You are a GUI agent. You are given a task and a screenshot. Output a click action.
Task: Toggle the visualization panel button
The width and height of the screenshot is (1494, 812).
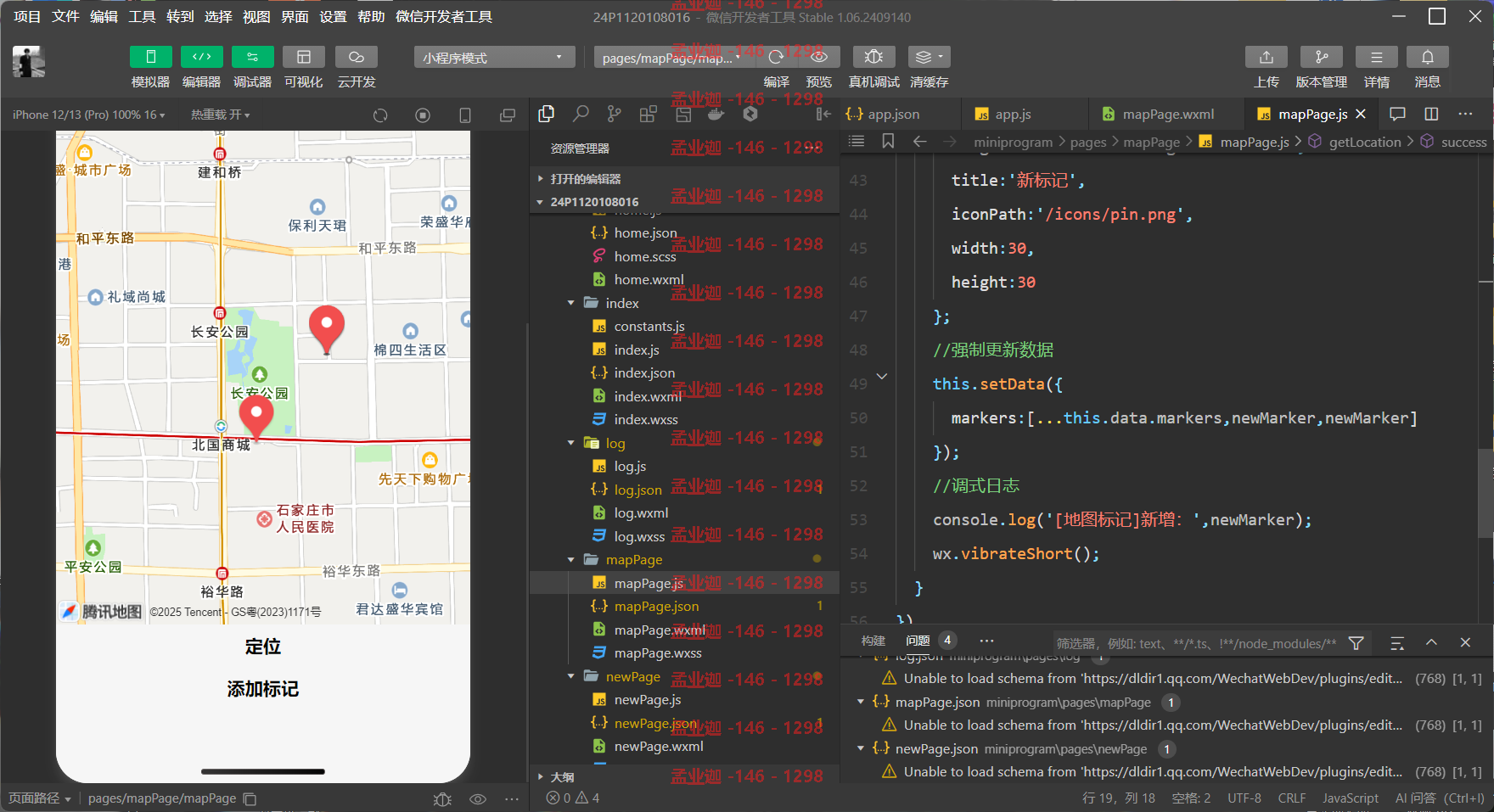tap(303, 57)
